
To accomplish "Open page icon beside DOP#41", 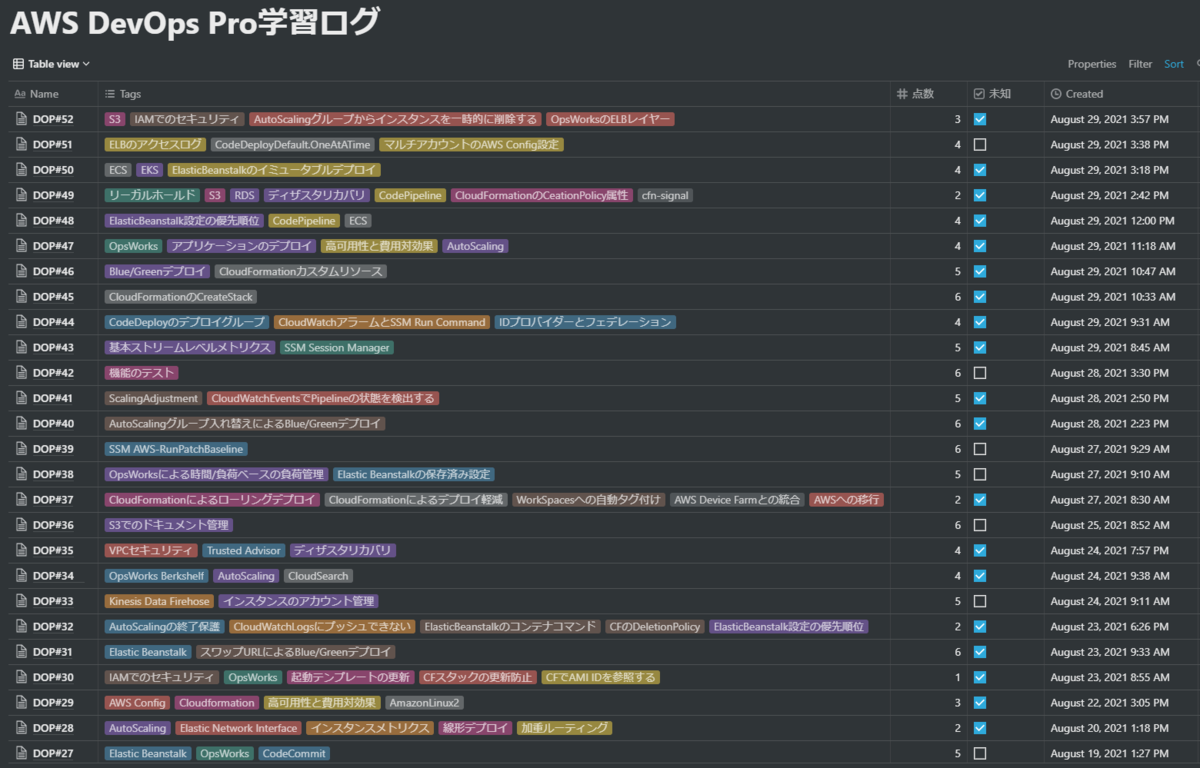I will tap(21, 398).
